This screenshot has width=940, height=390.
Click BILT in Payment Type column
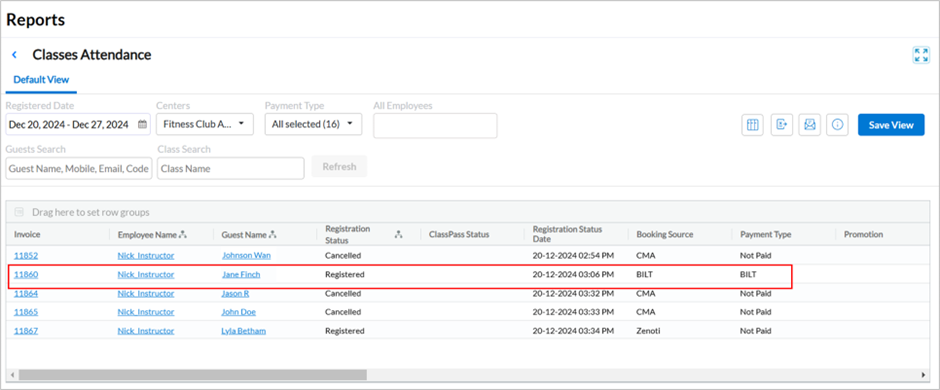click(748, 274)
